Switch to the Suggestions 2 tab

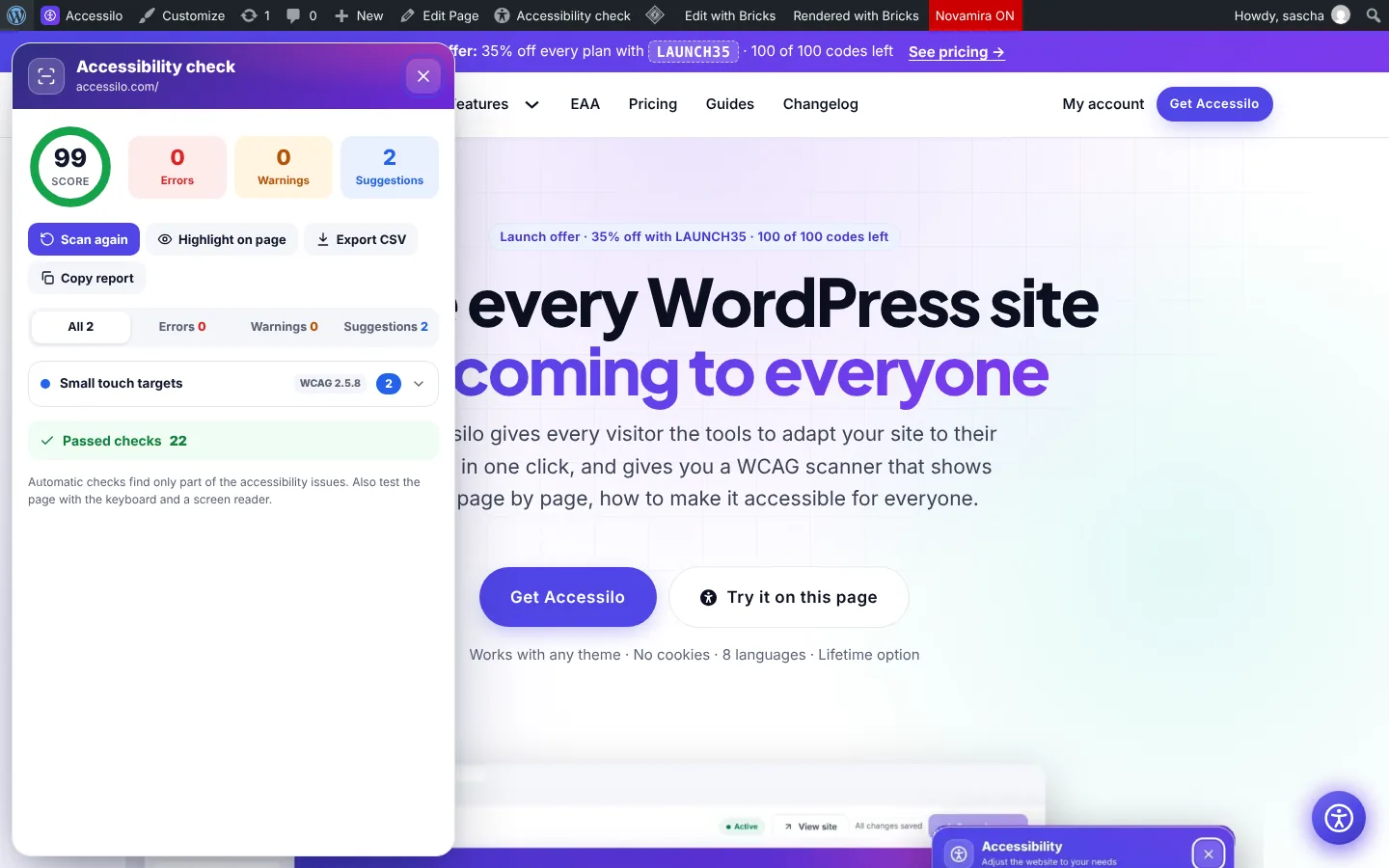(386, 327)
